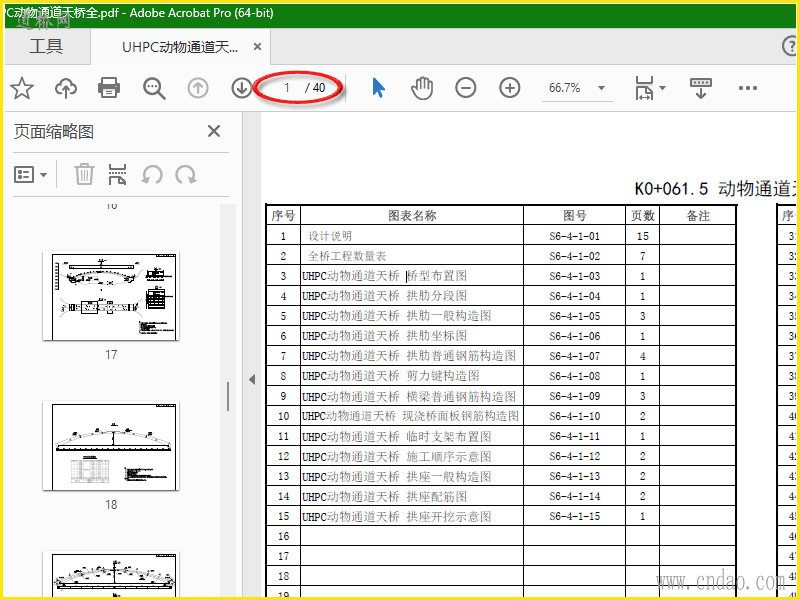Click the 现浇桥面板钢筋构造图 row text
This screenshot has height=600, width=800.
(x=461, y=416)
